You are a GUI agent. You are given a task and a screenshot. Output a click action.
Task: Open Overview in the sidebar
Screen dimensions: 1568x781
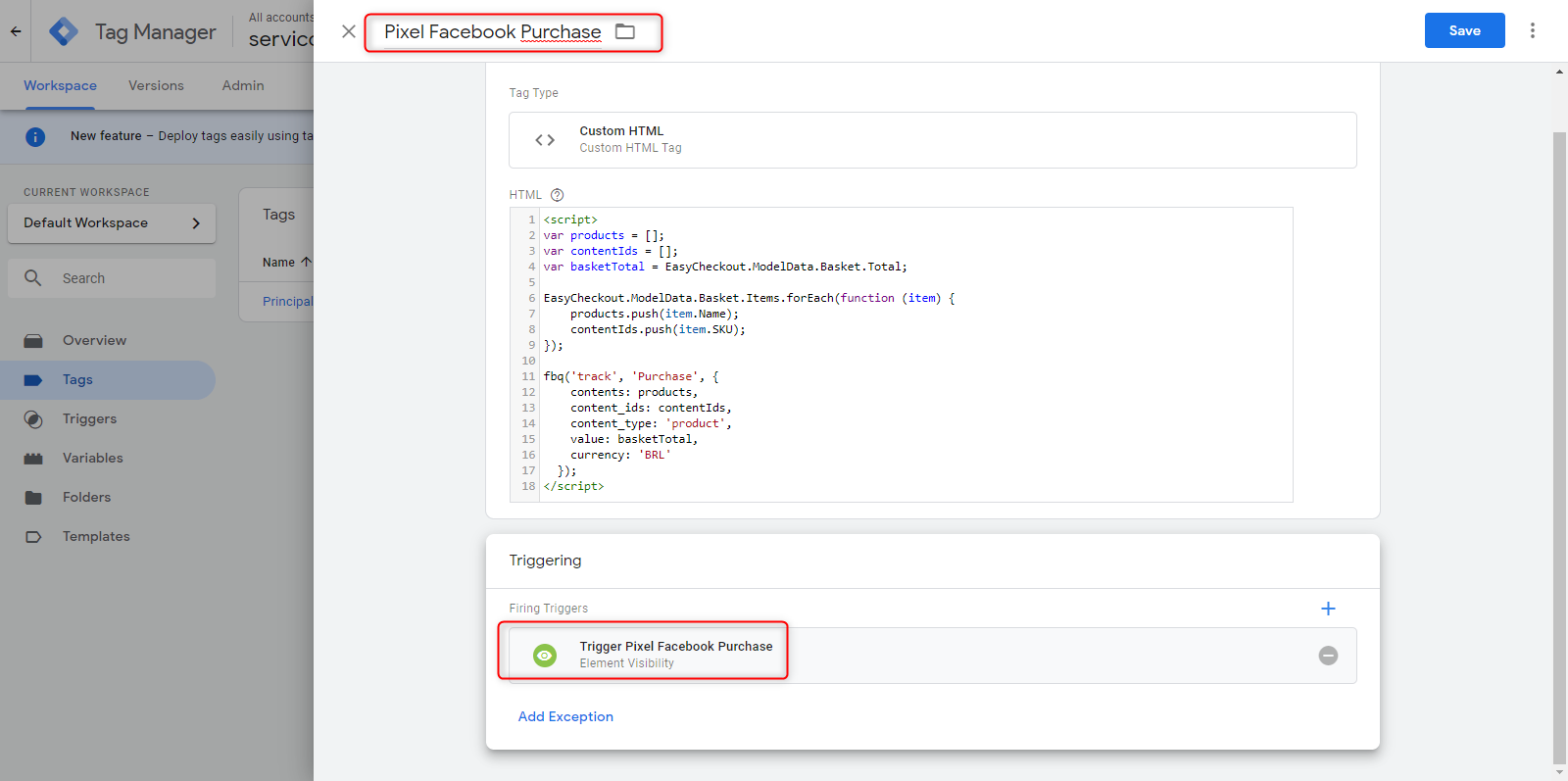coord(108,341)
